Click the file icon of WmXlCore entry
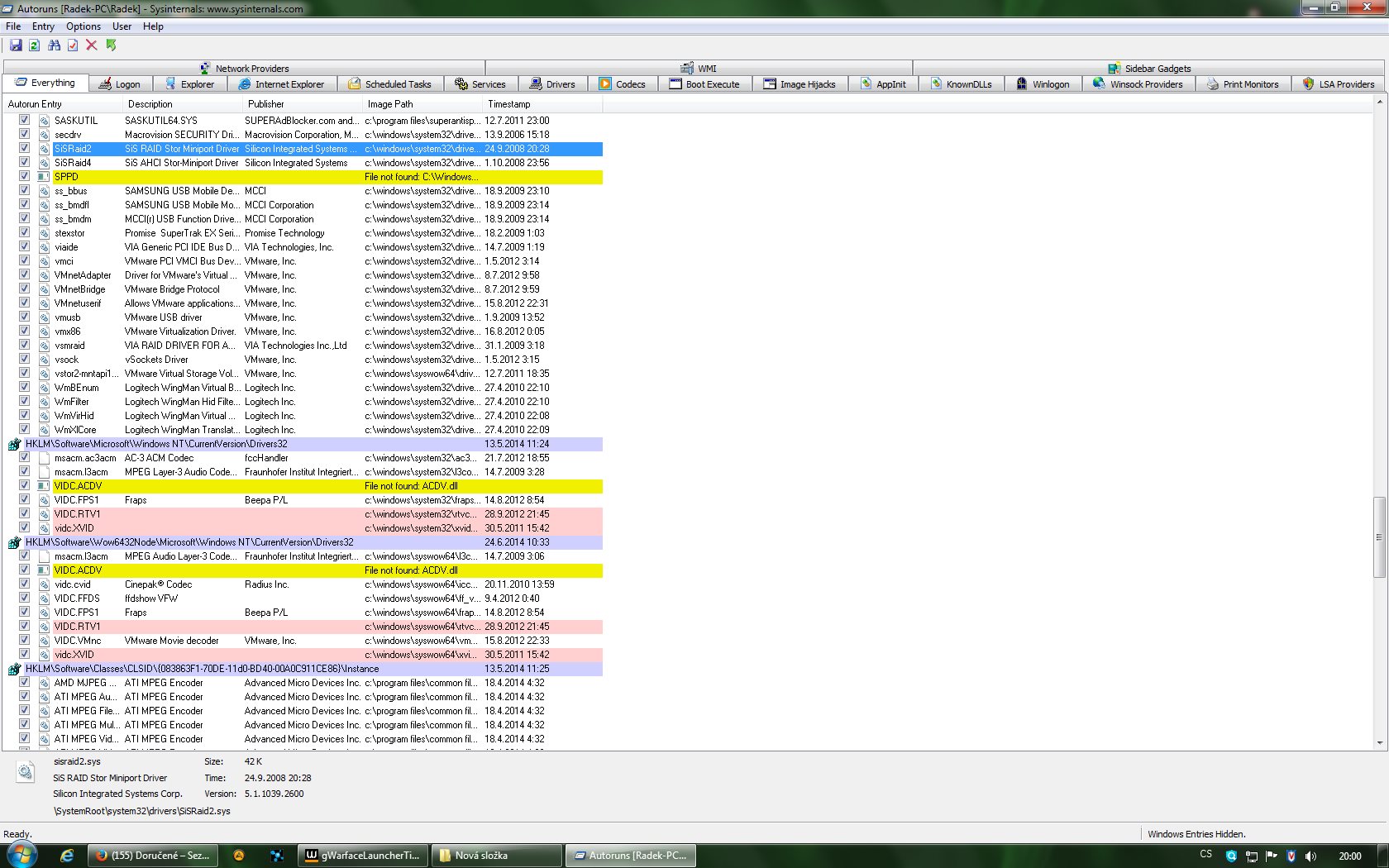 [x=44, y=430]
